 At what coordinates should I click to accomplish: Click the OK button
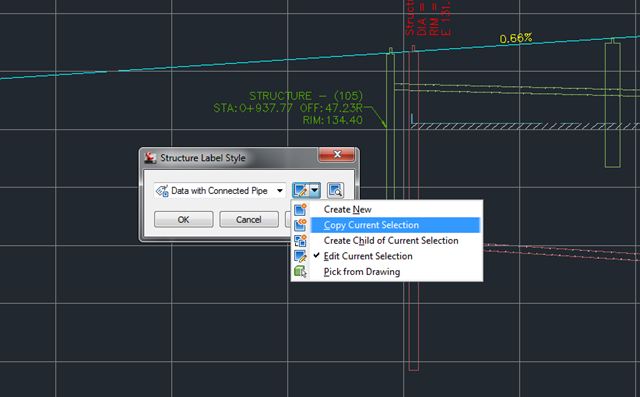pyautogui.click(x=183, y=220)
